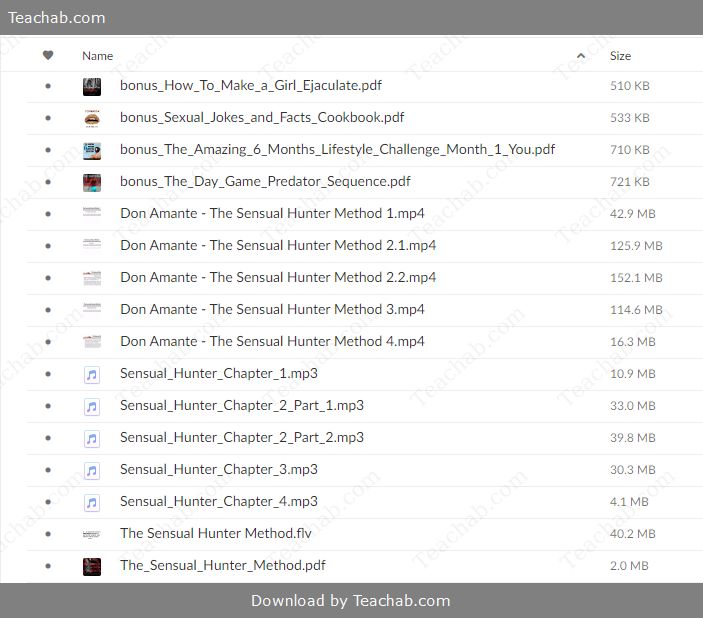
Task: Sort the file list by Size header
Action: point(620,56)
